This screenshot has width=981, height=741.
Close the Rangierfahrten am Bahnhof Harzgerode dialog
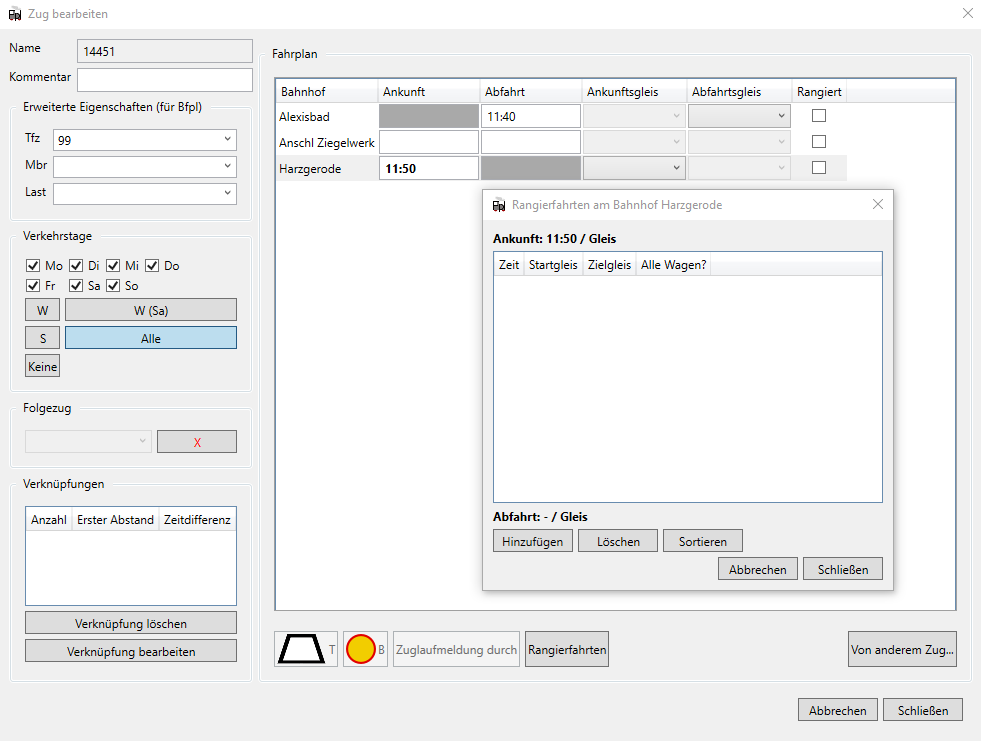tap(878, 204)
